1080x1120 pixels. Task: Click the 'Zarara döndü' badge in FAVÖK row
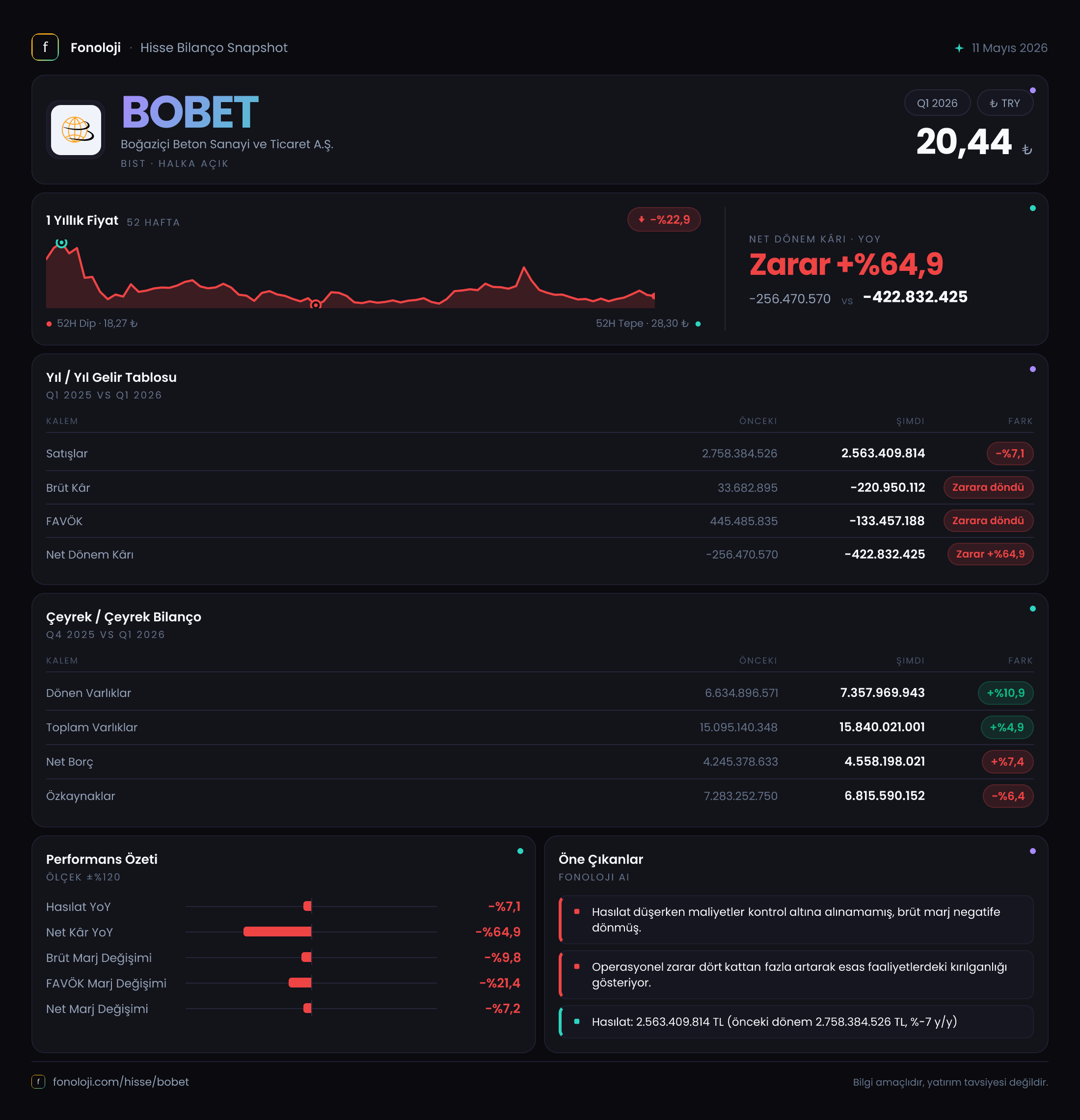pyautogui.click(x=988, y=521)
